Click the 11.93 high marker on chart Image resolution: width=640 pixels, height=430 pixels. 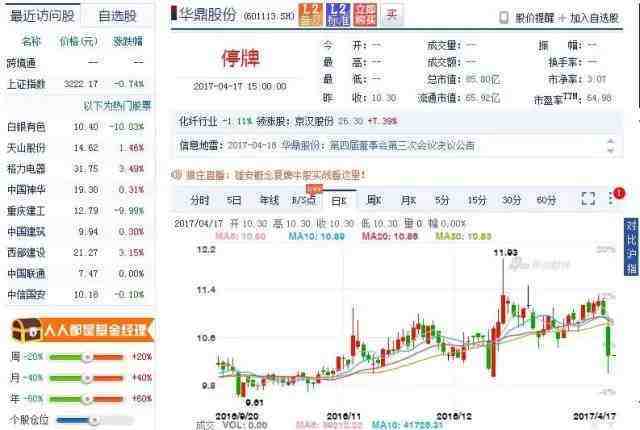[x=506, y=253]
